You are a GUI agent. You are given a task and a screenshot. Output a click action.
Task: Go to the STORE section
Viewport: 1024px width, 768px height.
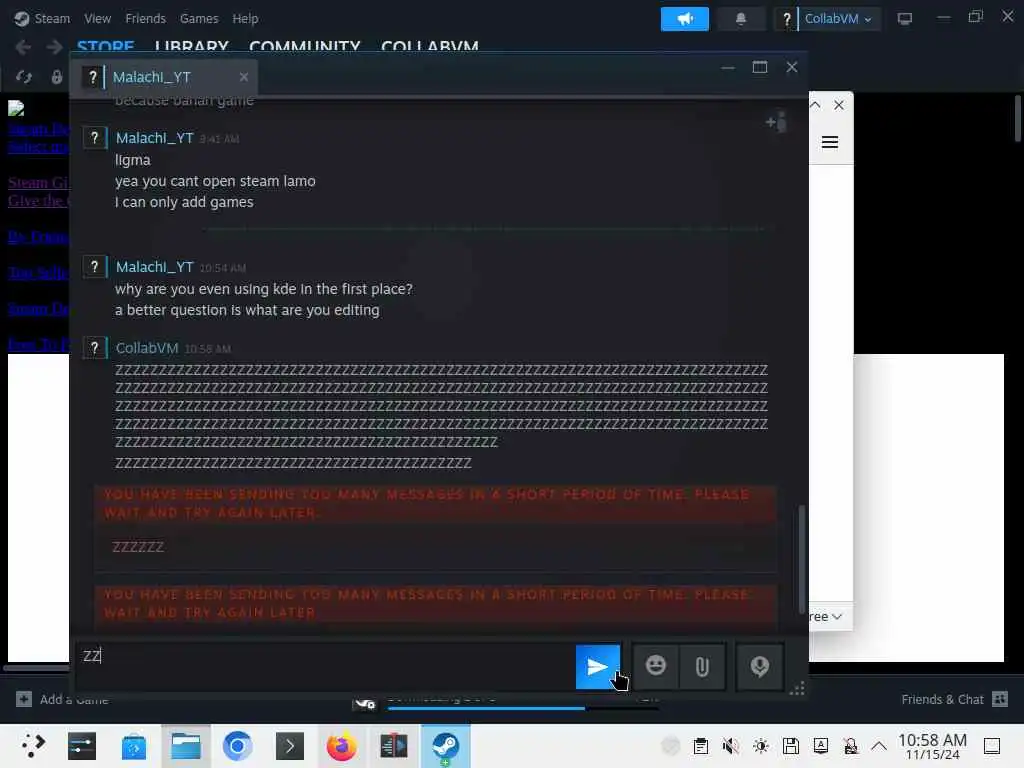[105, 46]
